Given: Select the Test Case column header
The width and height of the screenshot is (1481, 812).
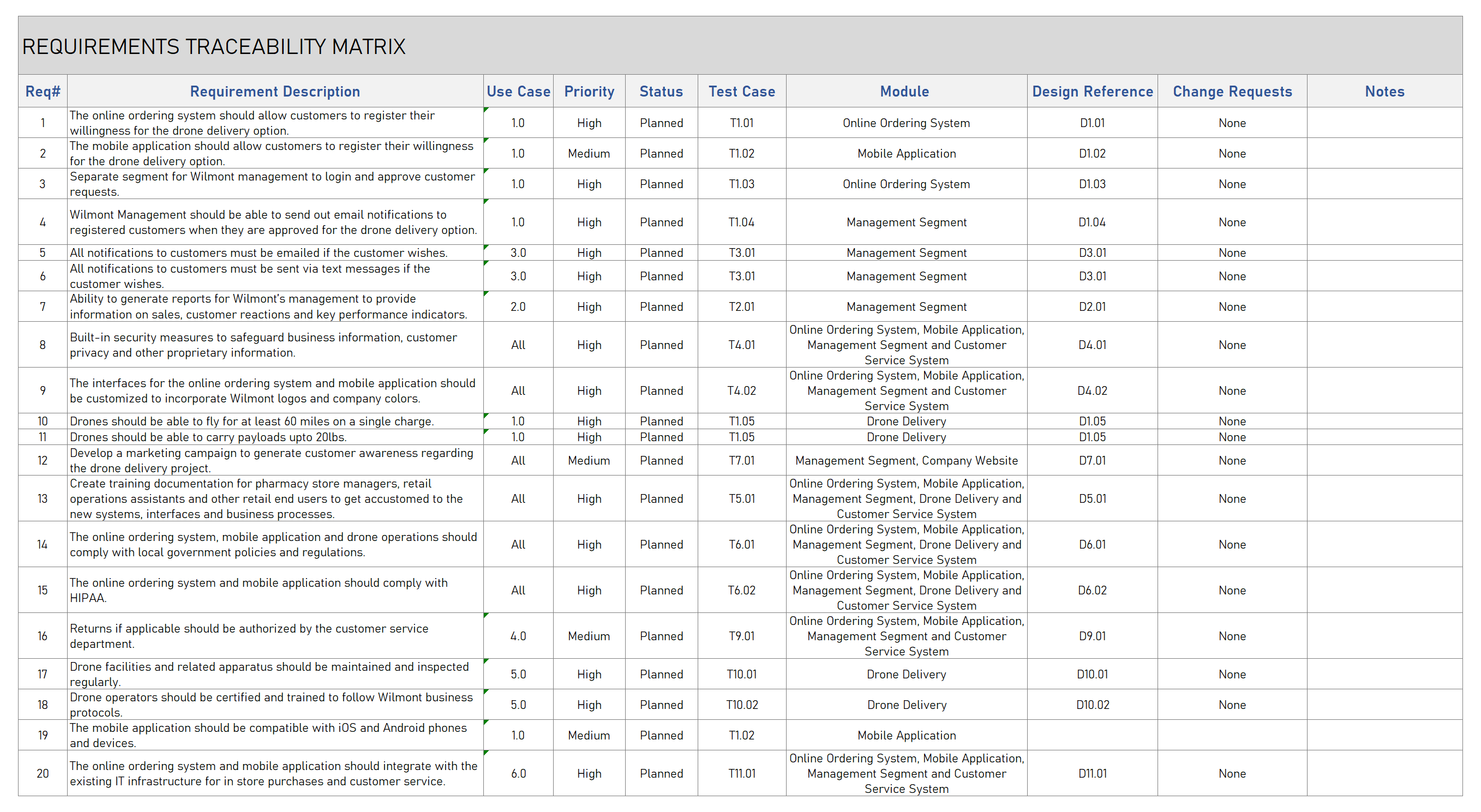Looking at the screenshot, I should click(x=742, y=92).
